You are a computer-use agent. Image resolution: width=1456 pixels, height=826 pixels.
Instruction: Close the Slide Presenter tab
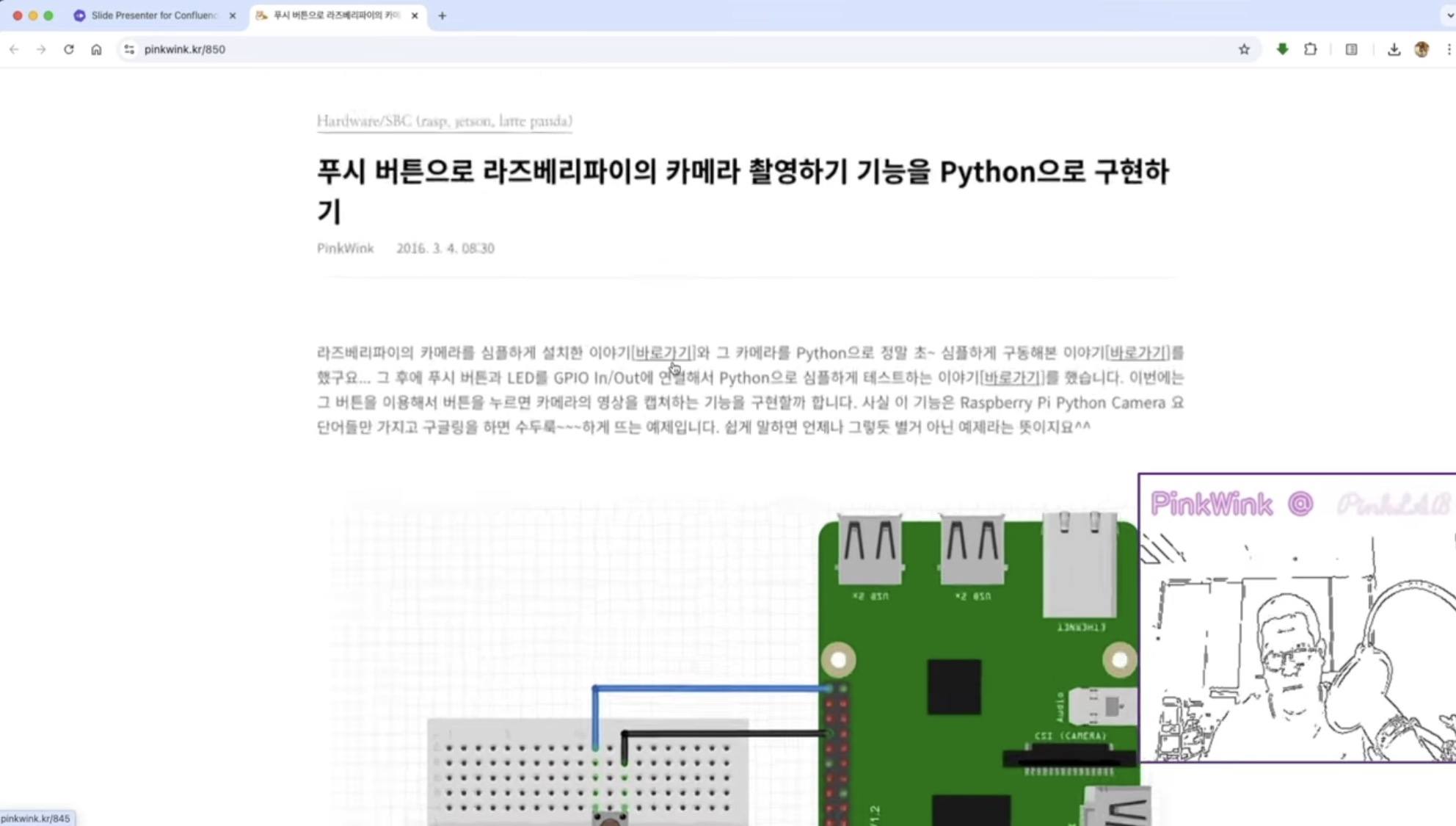click(233, 15)
